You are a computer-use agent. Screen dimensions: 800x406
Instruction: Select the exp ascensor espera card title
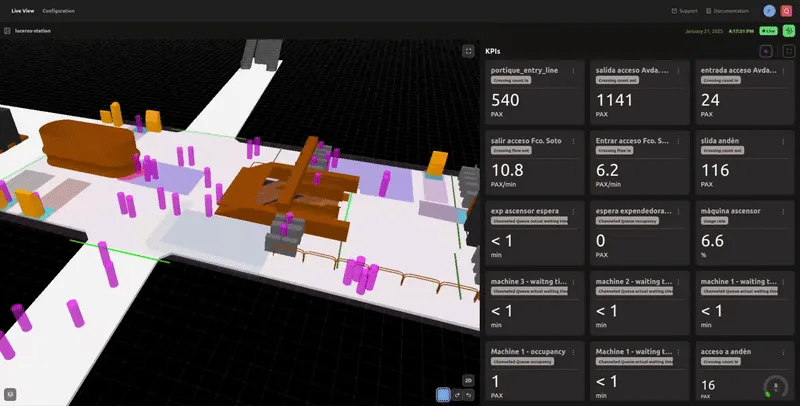pyautogui.click(x=524, y=211)
